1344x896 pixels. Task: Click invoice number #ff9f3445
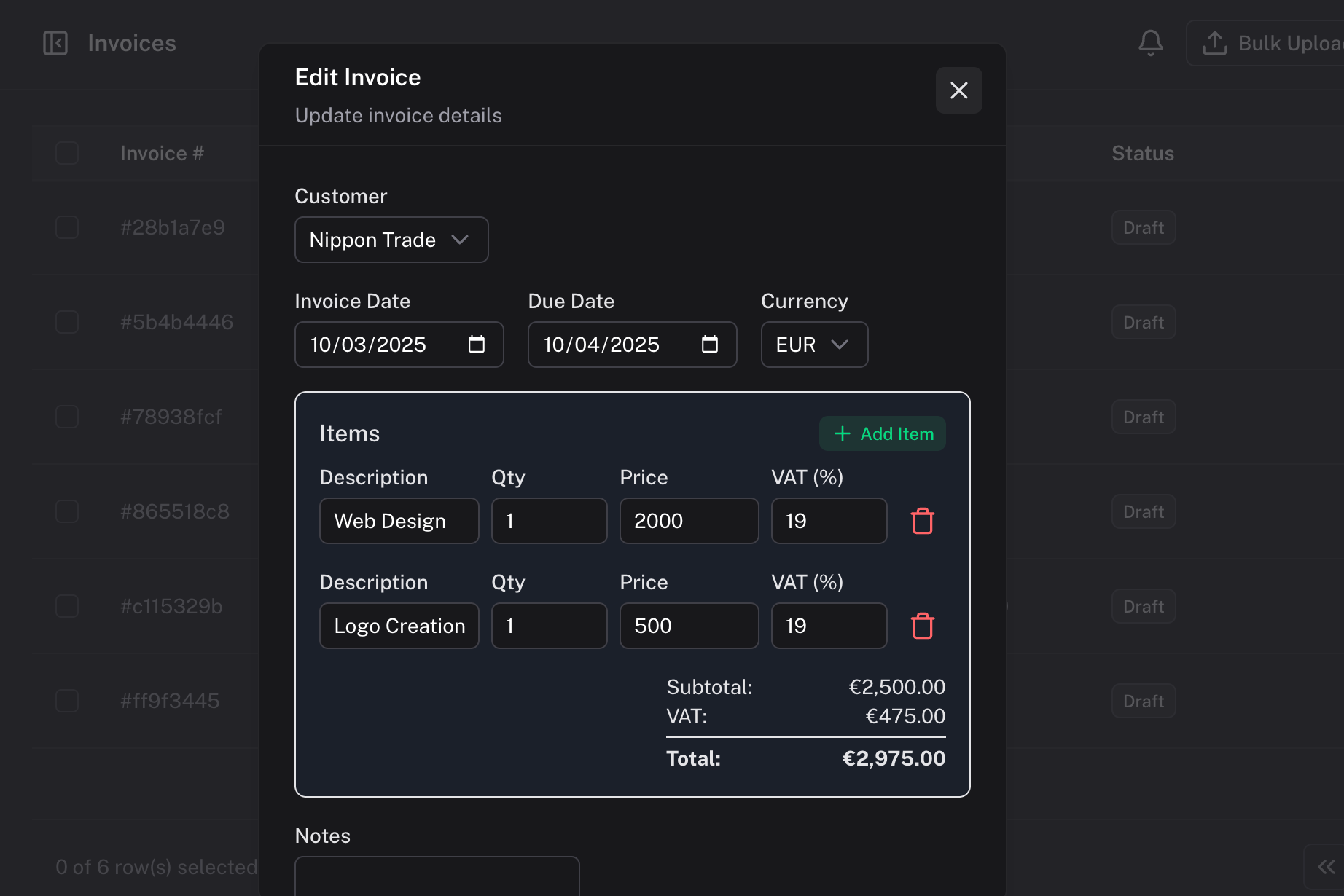[170, 701]
